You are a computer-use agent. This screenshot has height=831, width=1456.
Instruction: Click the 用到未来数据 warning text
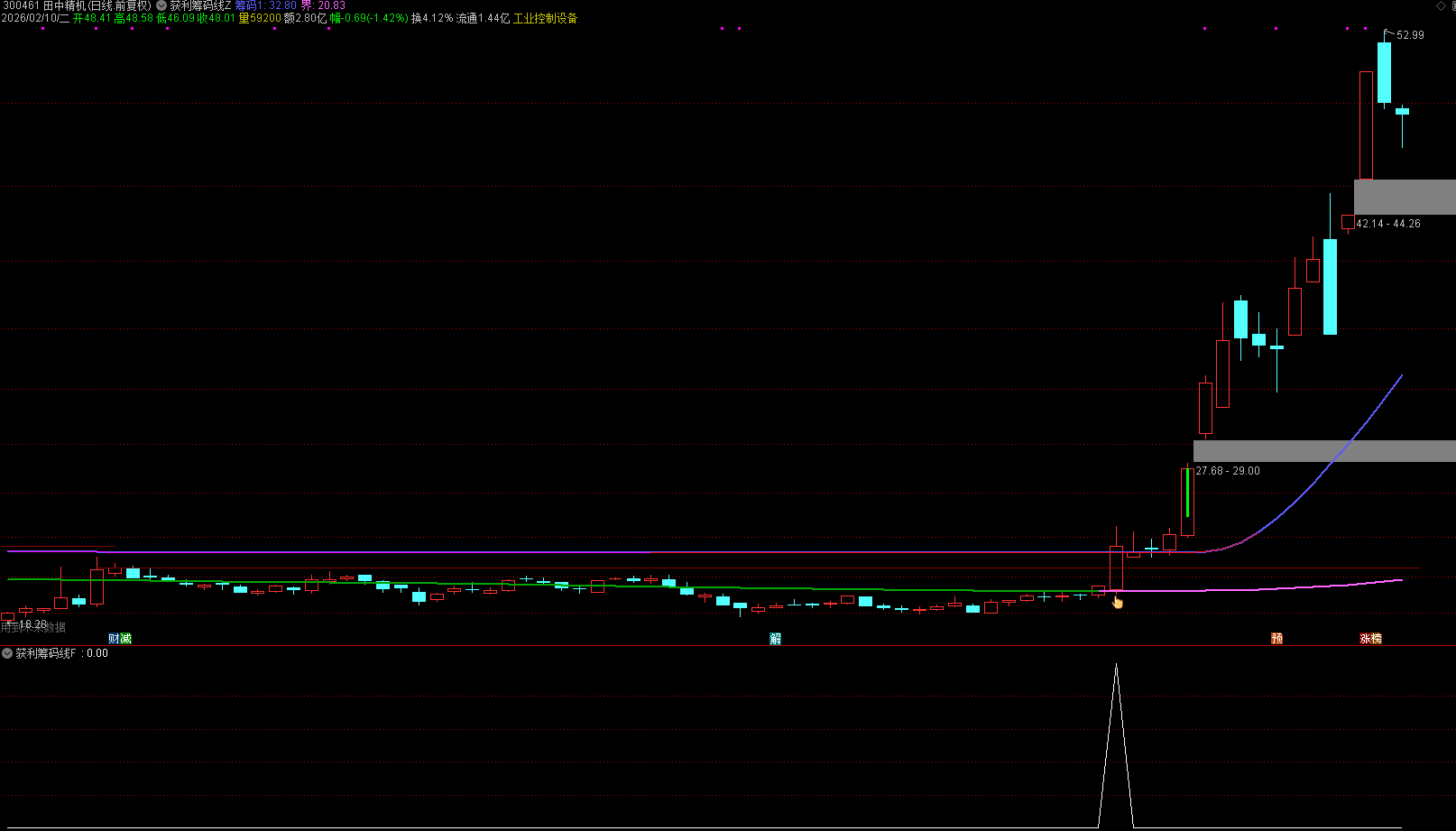(33, 628)
